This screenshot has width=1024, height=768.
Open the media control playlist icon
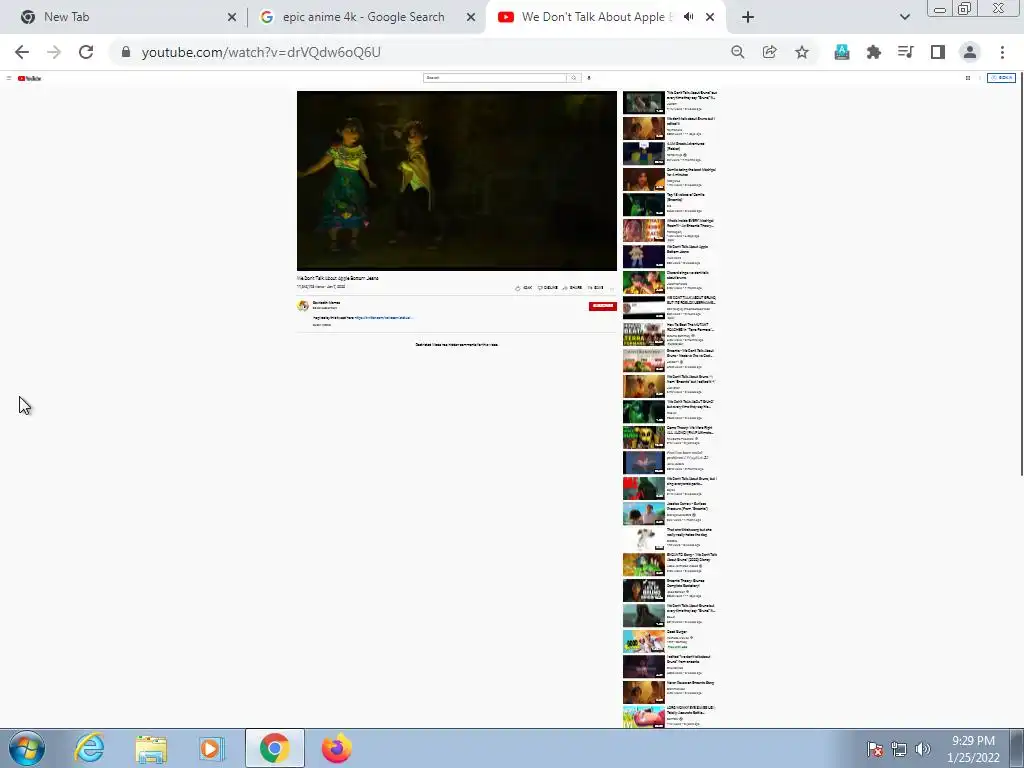click(906, 52)
